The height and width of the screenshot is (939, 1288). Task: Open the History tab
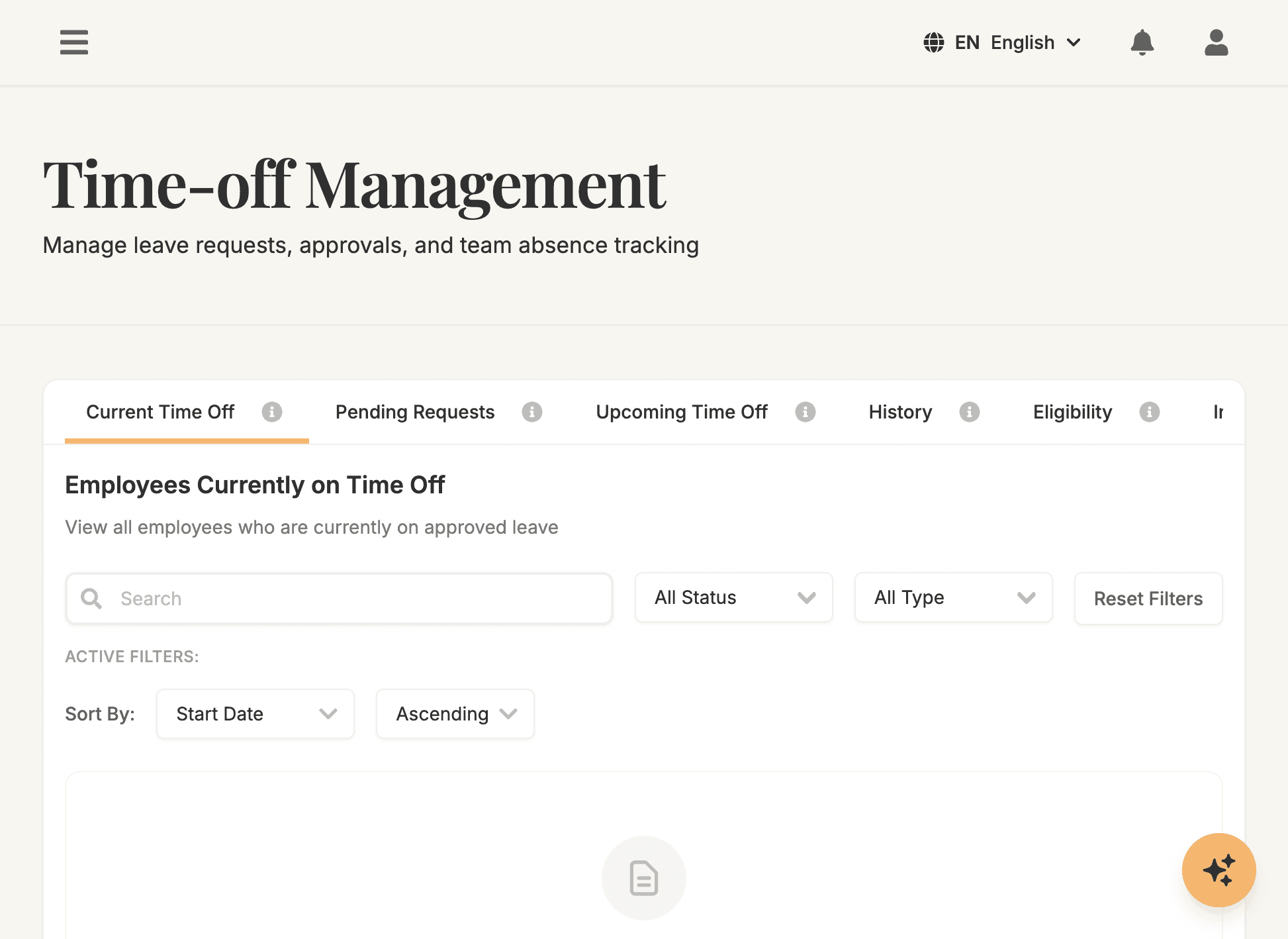click(899, 412)
